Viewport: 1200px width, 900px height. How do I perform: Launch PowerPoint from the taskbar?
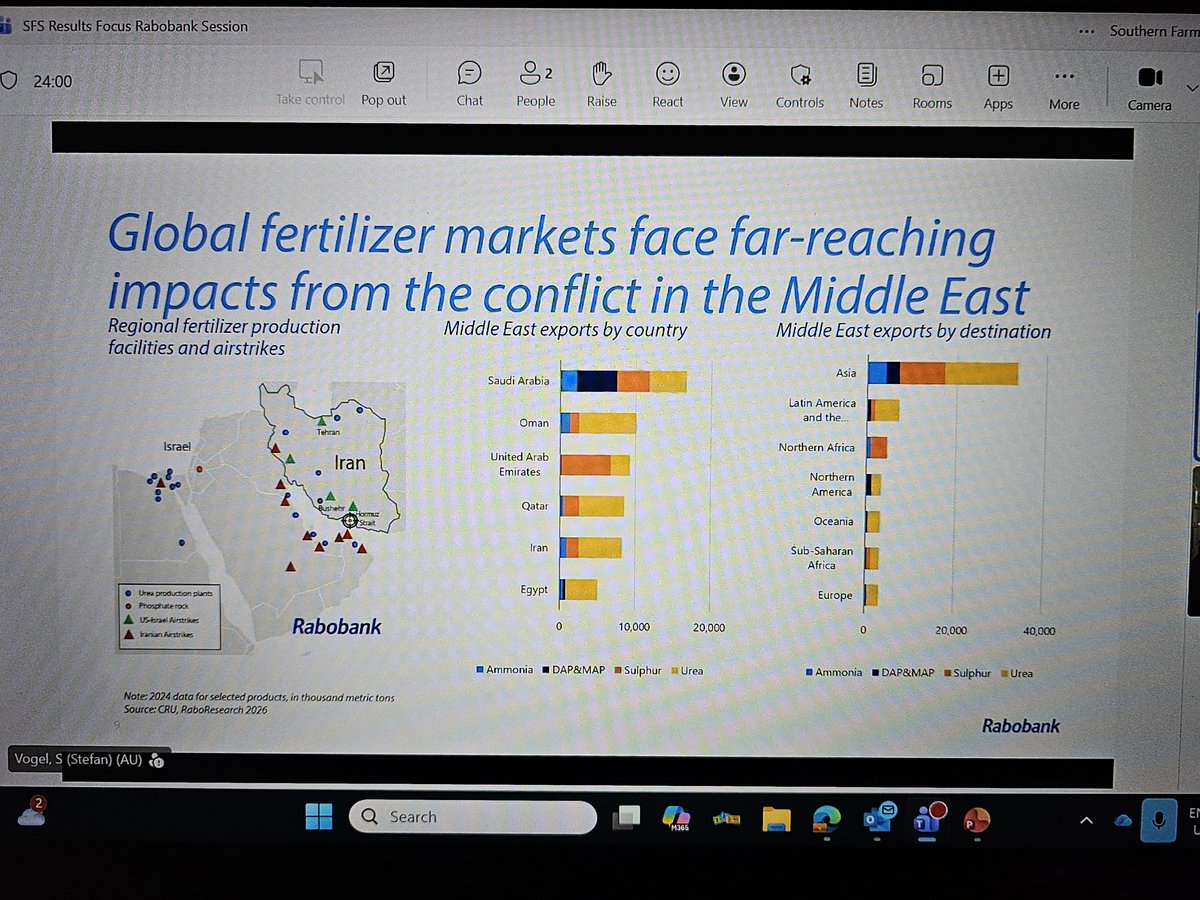(975, 818)
